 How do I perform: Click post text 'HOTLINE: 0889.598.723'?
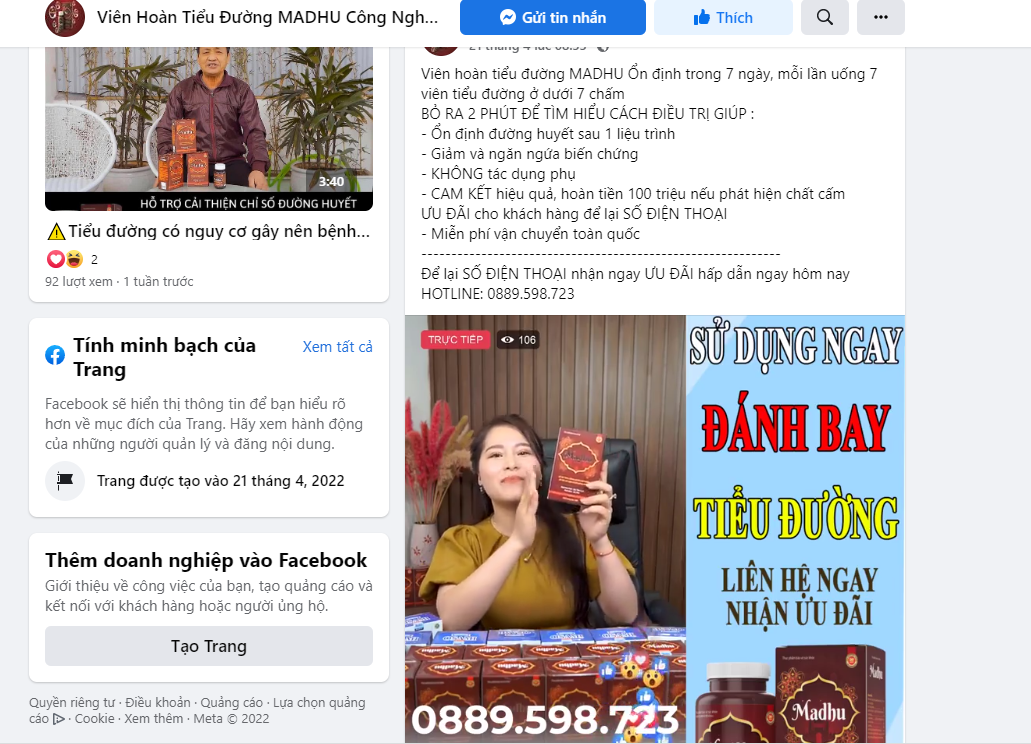click(498, 294)
